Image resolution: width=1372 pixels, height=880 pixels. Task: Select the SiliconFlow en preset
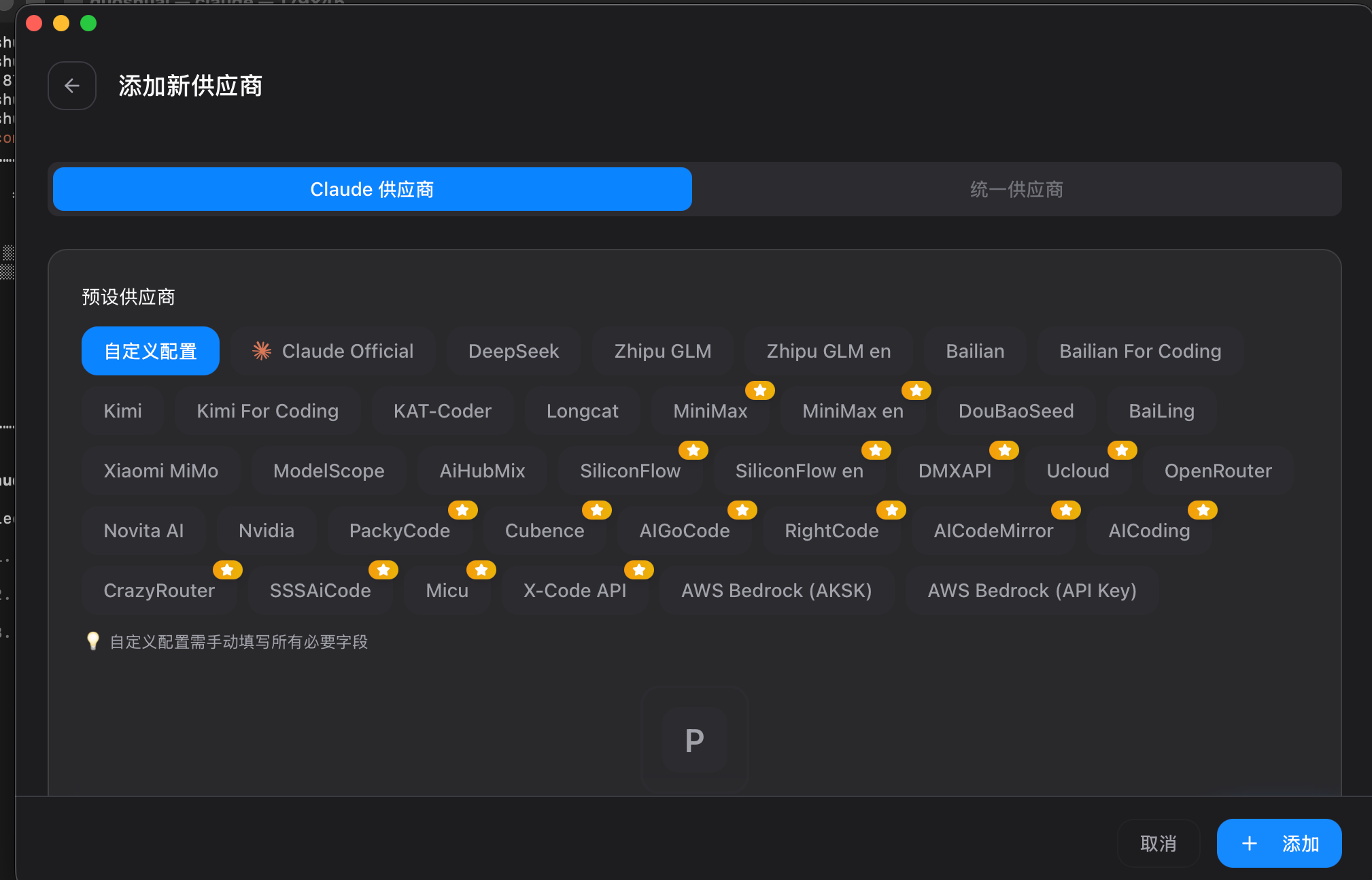[799, 471]
